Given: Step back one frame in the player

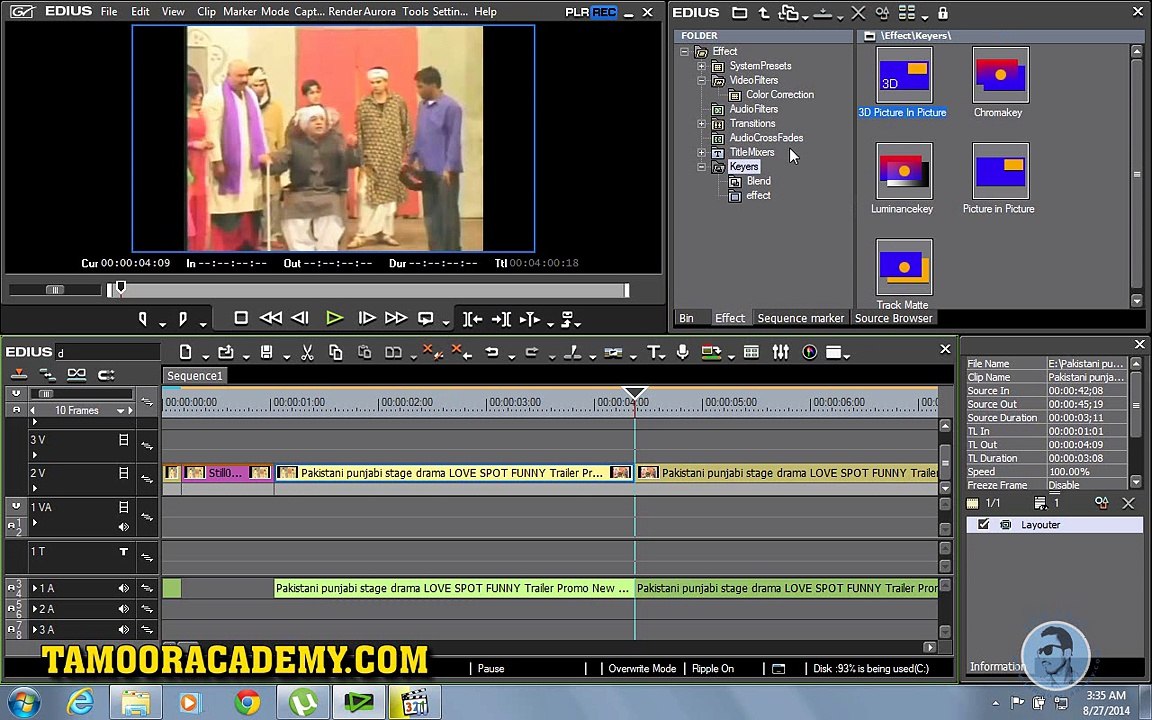Looking at the screenshot, I should (x=300, y=318).
